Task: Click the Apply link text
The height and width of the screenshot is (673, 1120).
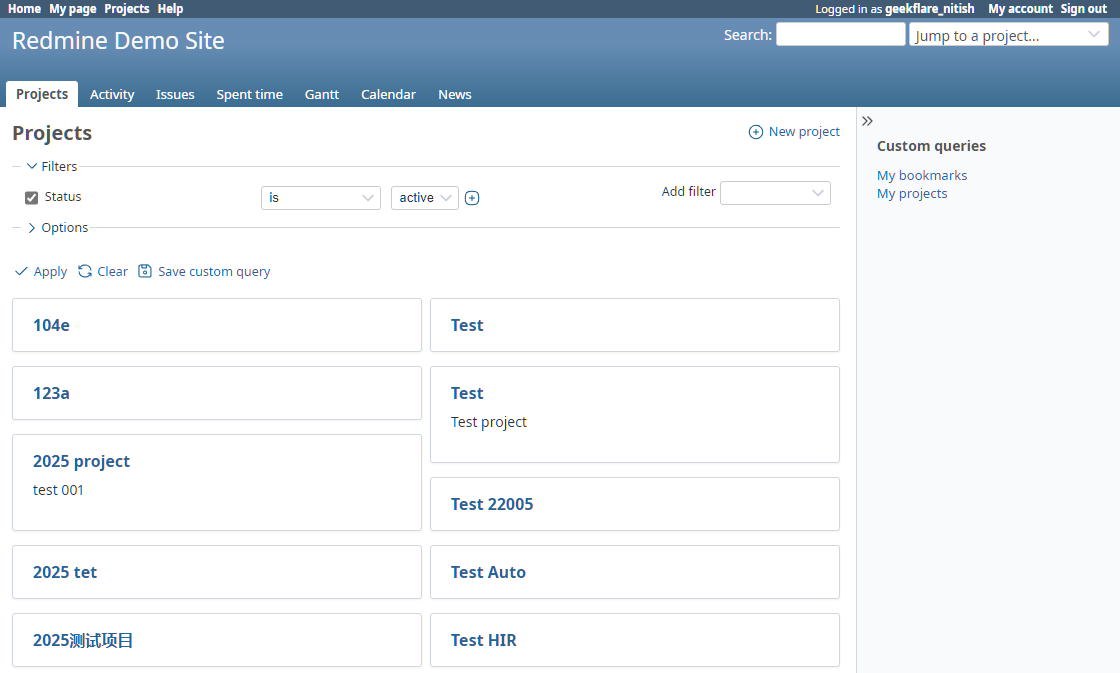Action: 50,271
